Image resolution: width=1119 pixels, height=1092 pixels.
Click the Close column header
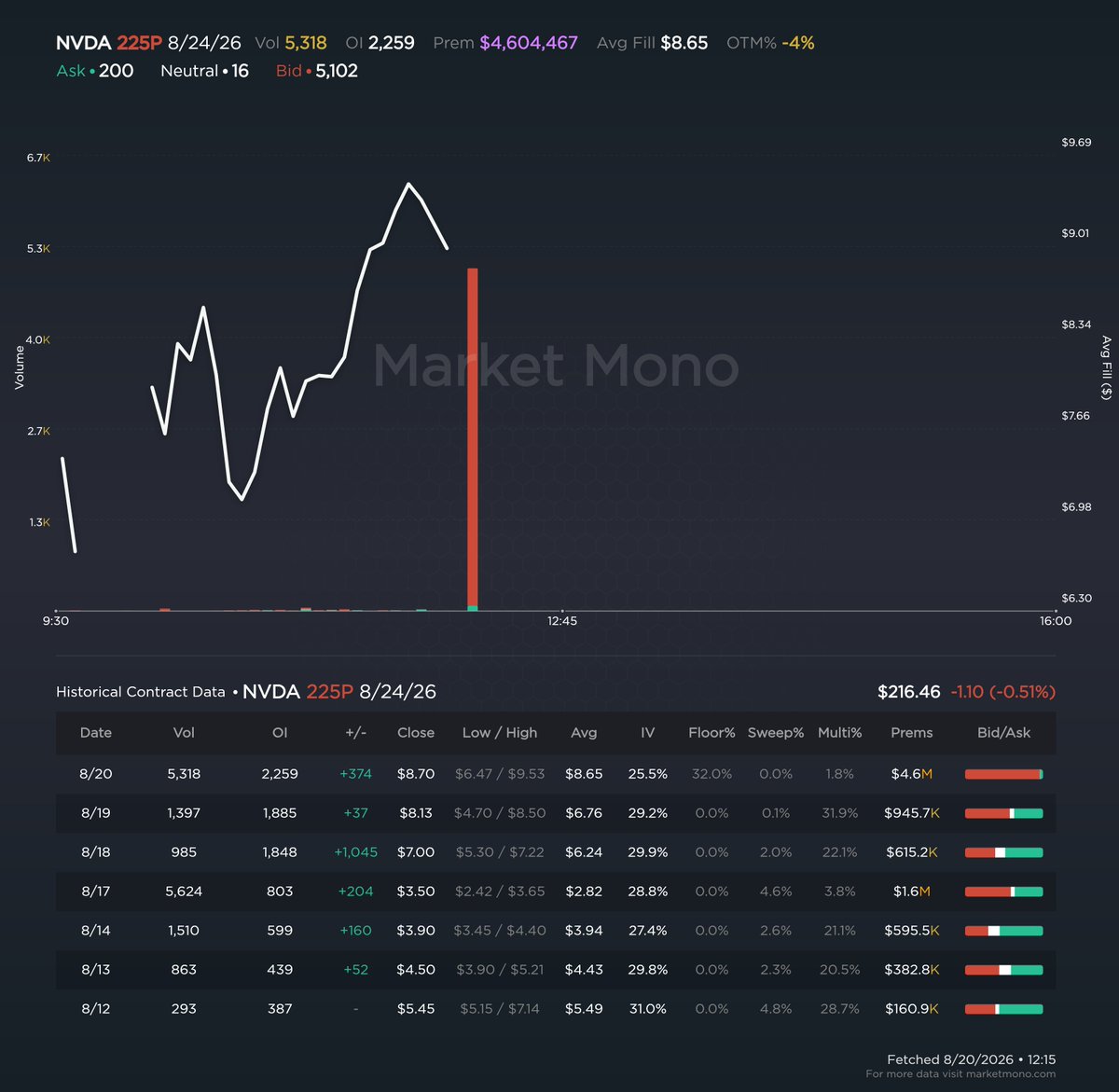click(x=416, y=733)
